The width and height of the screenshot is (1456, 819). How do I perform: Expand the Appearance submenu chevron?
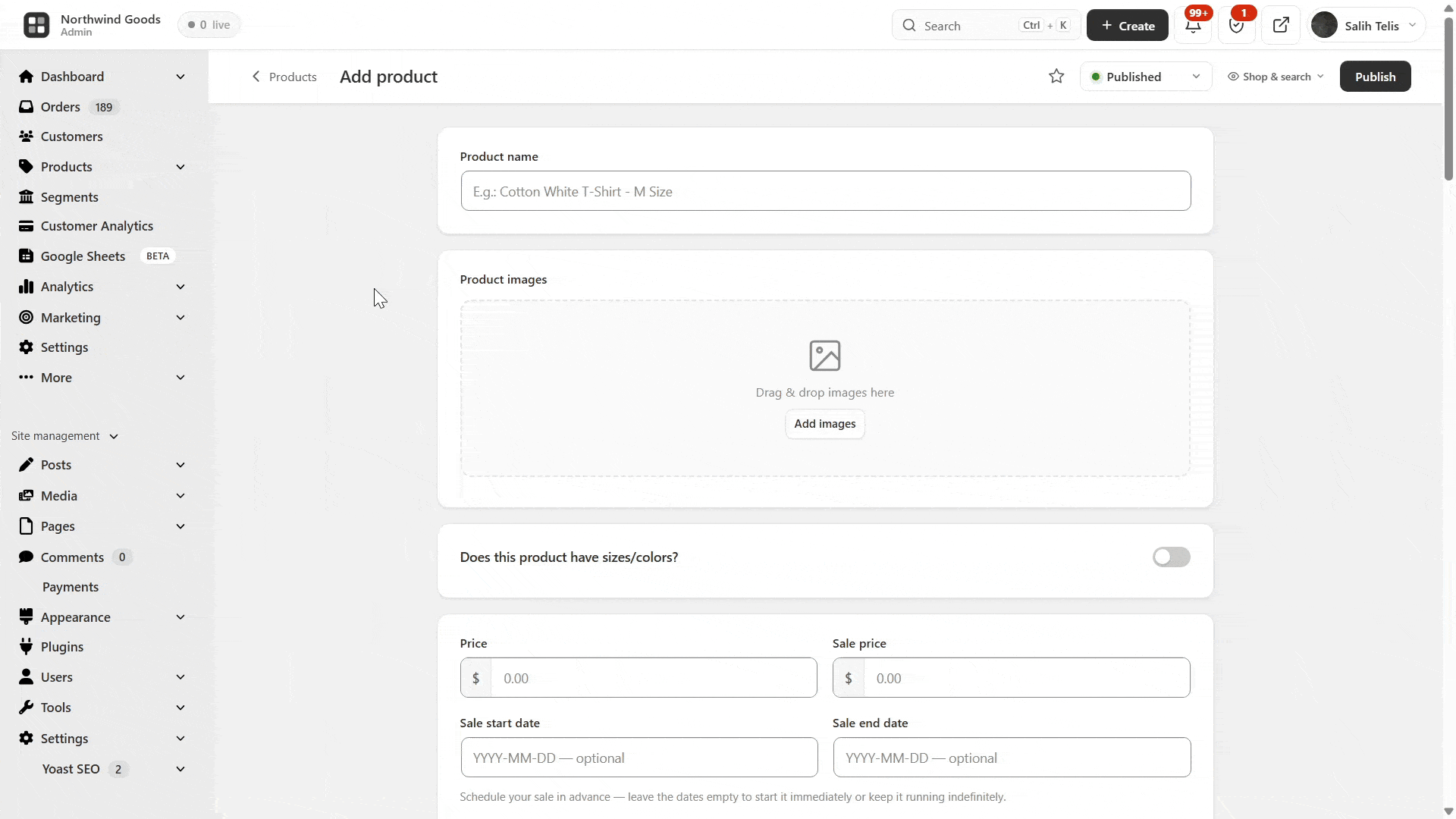[180, 617]
